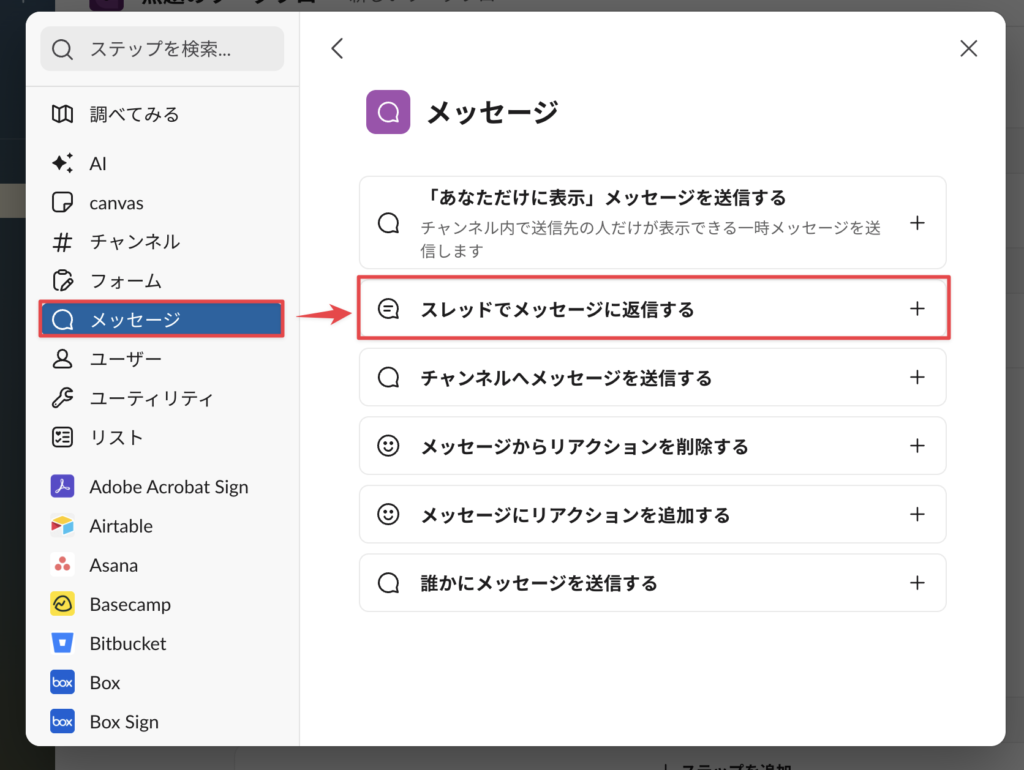Image resolution: width=1024 pixels, height=770 pixels.
Task: Go back using the left chevron
Action: [337, 48]
